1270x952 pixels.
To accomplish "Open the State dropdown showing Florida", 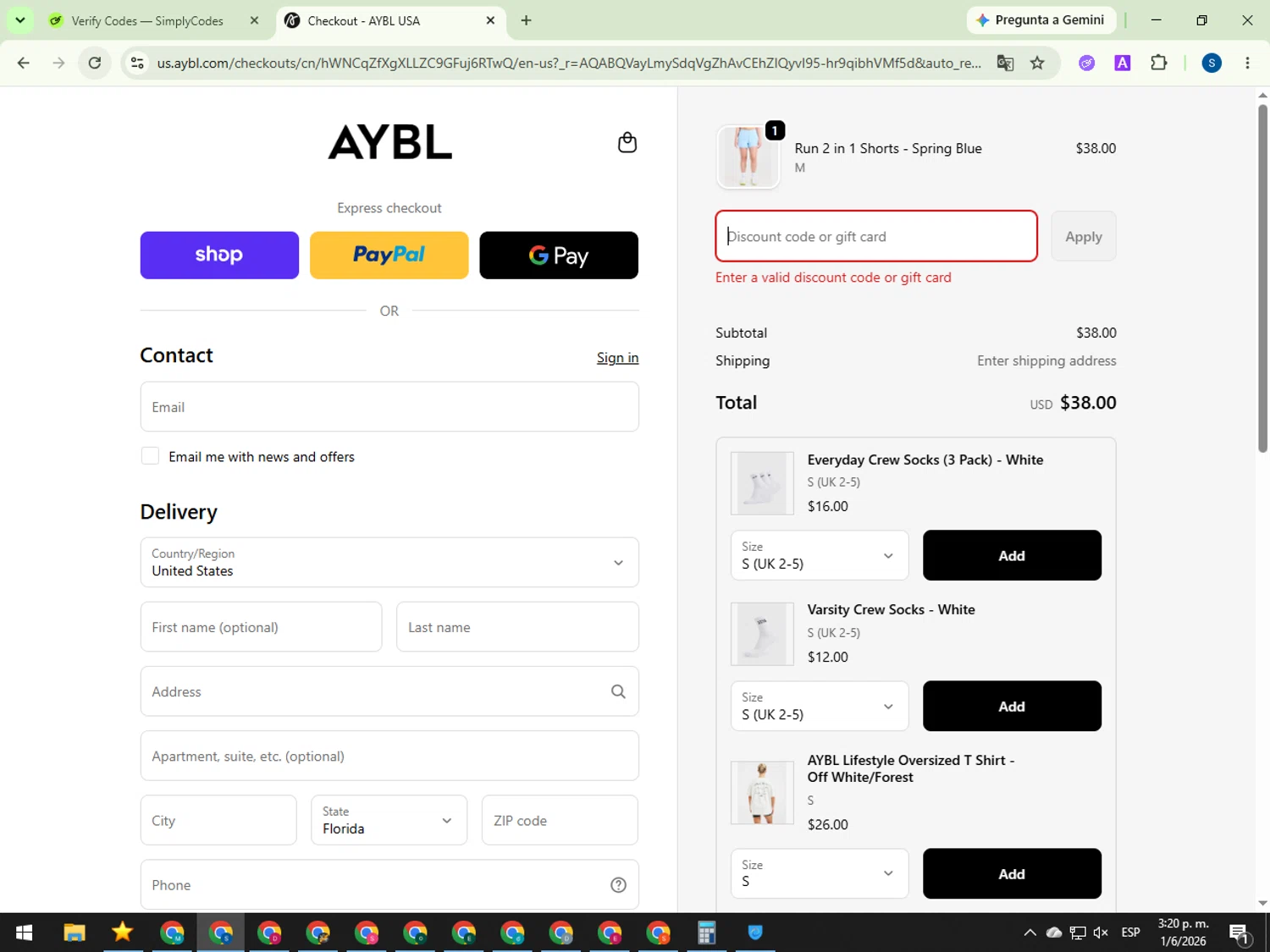I will click(x=389, y=820).
